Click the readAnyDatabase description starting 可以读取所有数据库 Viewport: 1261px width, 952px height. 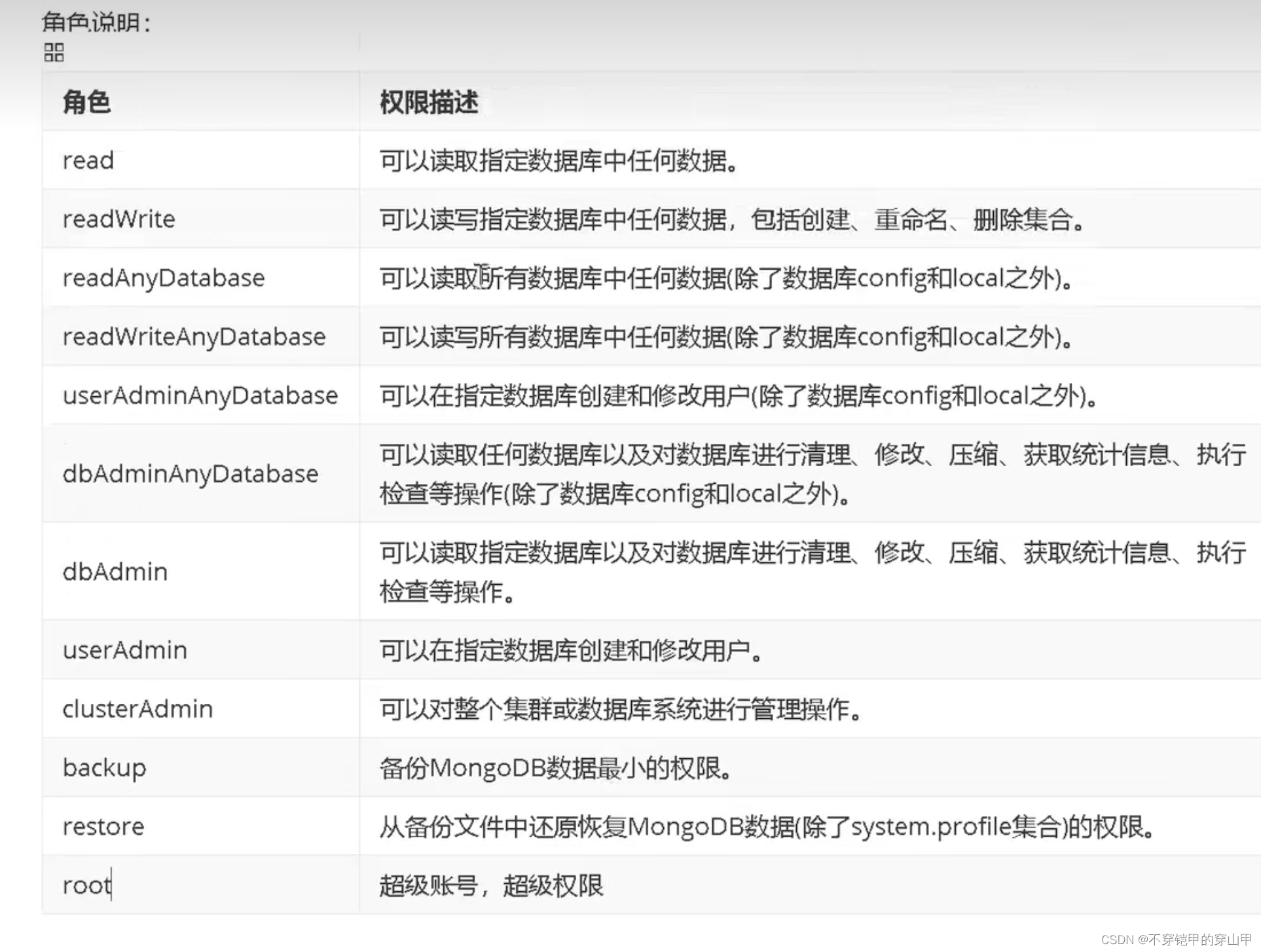point(727,278)
